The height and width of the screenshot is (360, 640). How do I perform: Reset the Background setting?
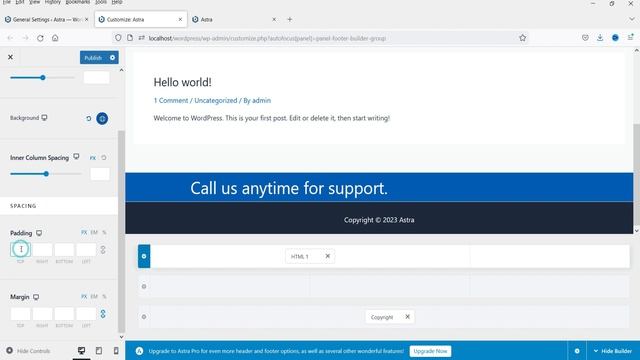89,119
